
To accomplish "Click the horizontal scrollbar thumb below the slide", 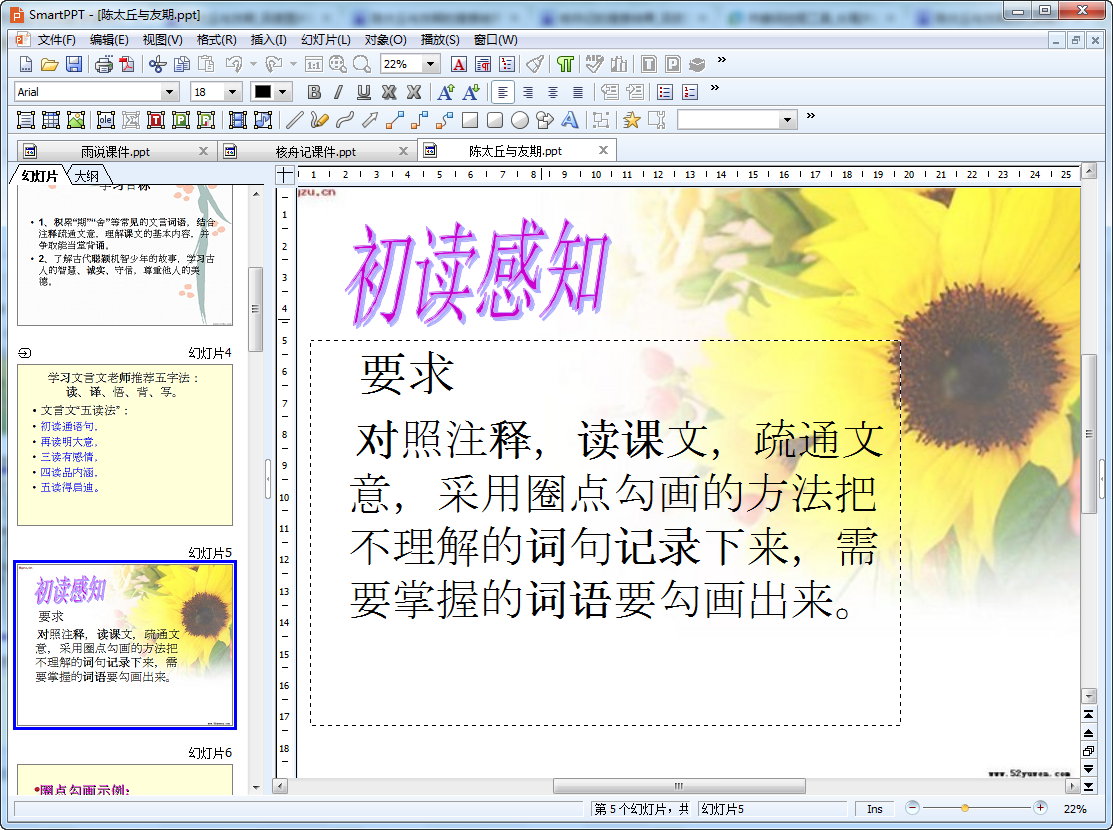I will click(x=679, y=786).
